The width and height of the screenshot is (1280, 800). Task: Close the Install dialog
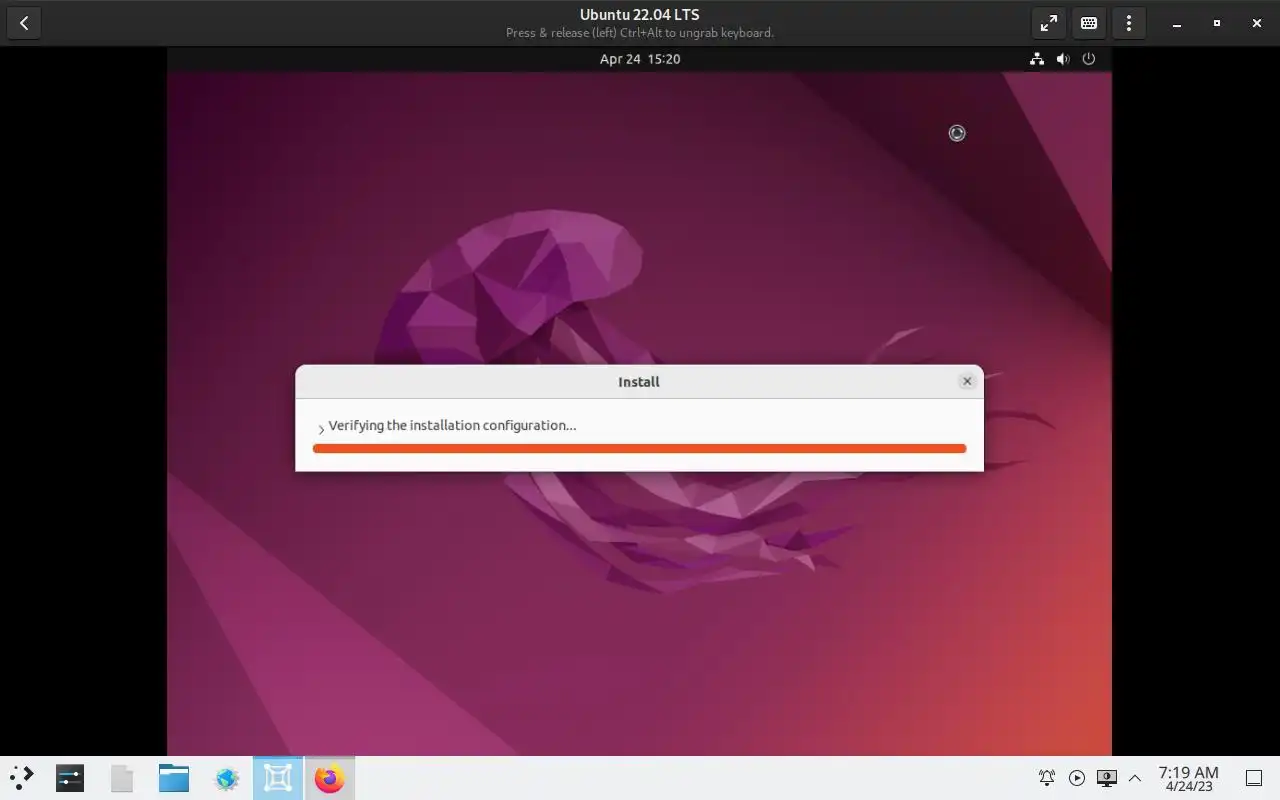(967, 381)
